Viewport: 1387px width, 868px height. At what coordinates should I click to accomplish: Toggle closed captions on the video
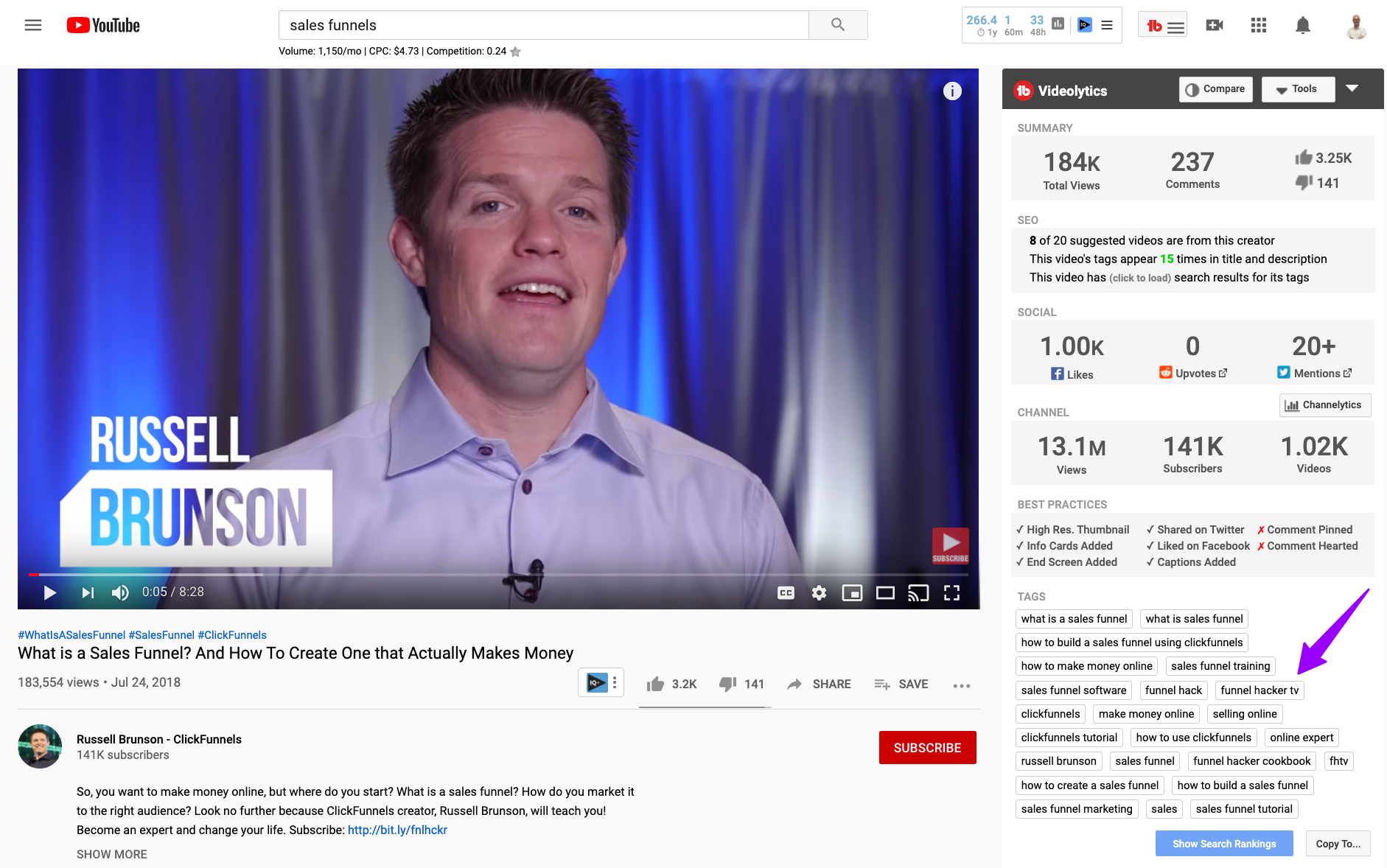pyautogui.click(x=786, y=592)
